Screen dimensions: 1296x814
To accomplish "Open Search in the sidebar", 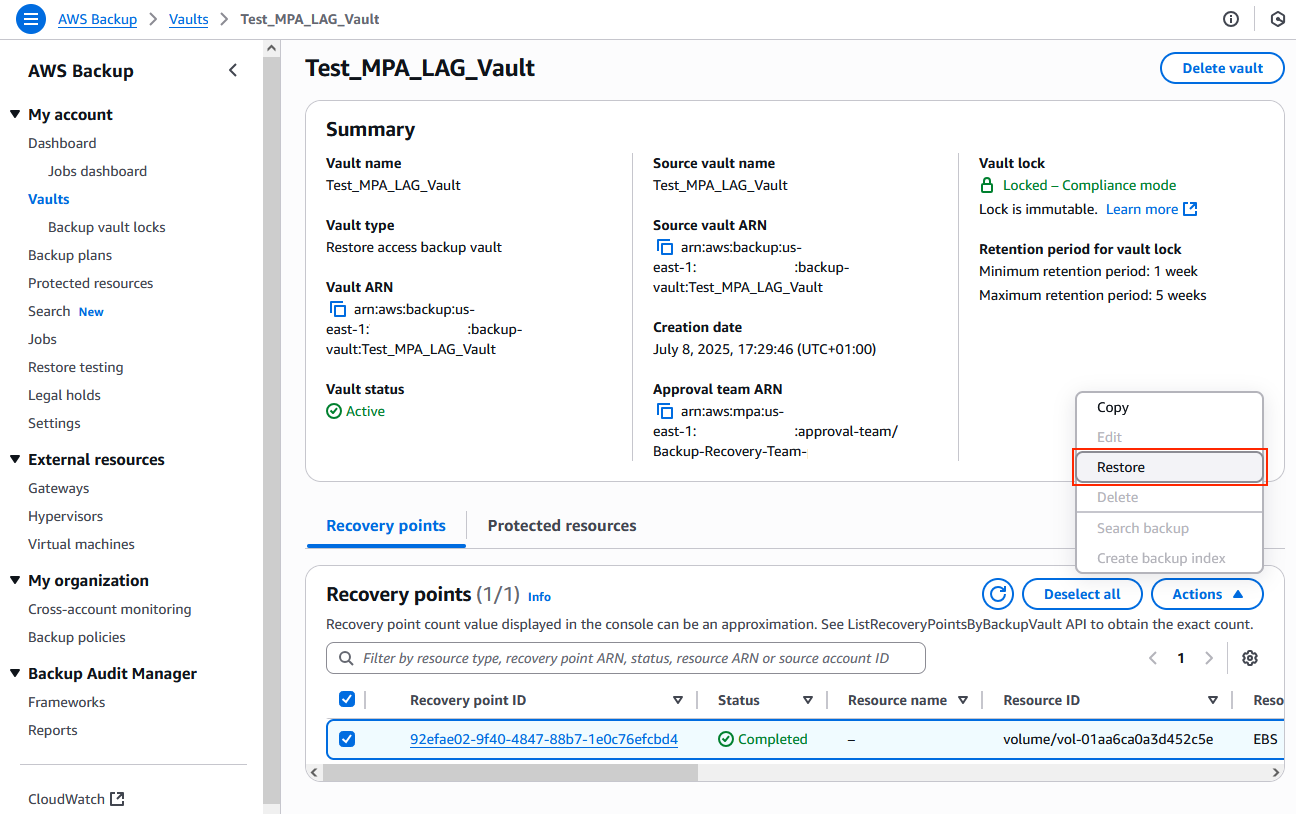I will pos(49,311).
